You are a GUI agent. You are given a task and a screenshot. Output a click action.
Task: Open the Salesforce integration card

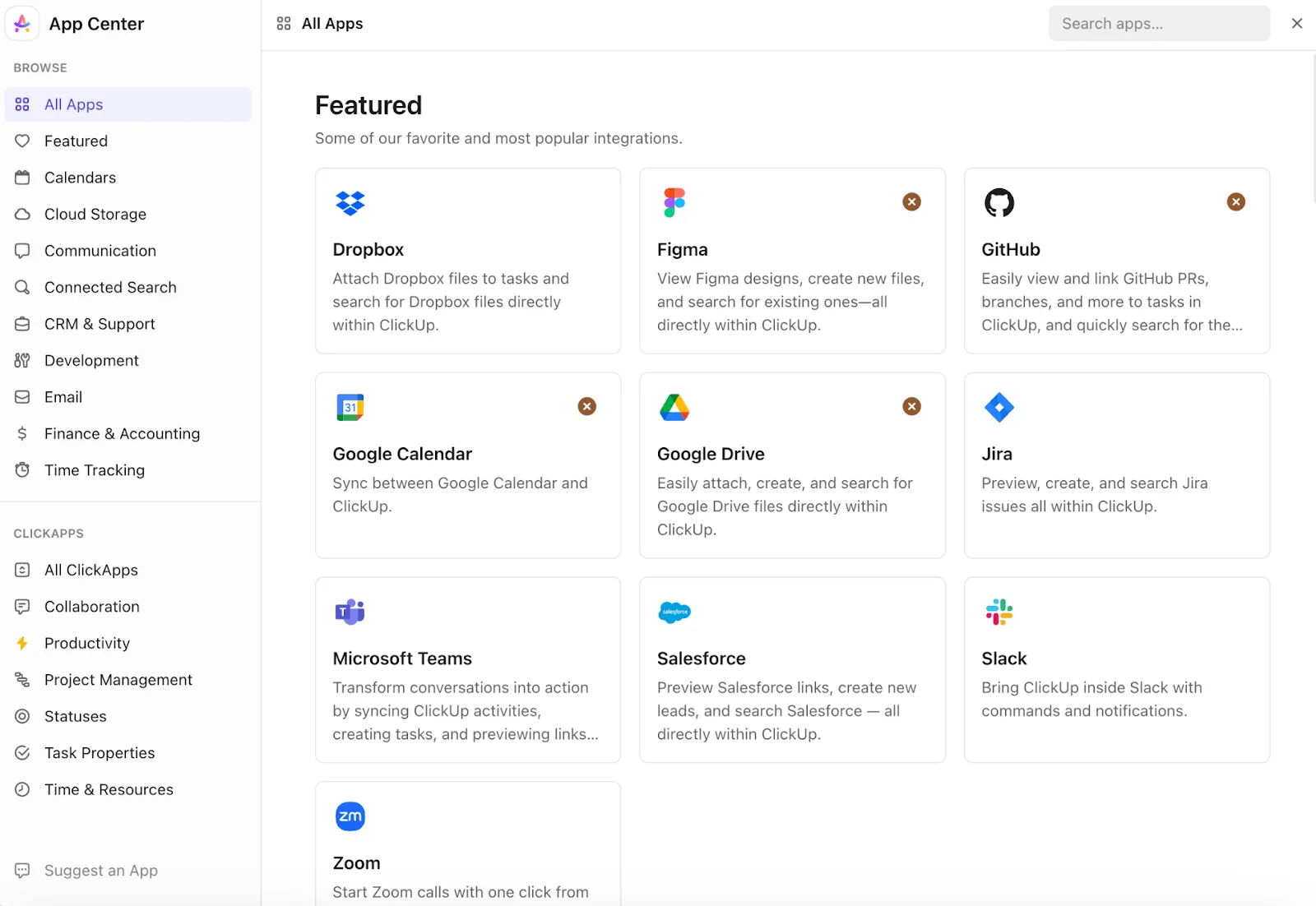[792, 670]
